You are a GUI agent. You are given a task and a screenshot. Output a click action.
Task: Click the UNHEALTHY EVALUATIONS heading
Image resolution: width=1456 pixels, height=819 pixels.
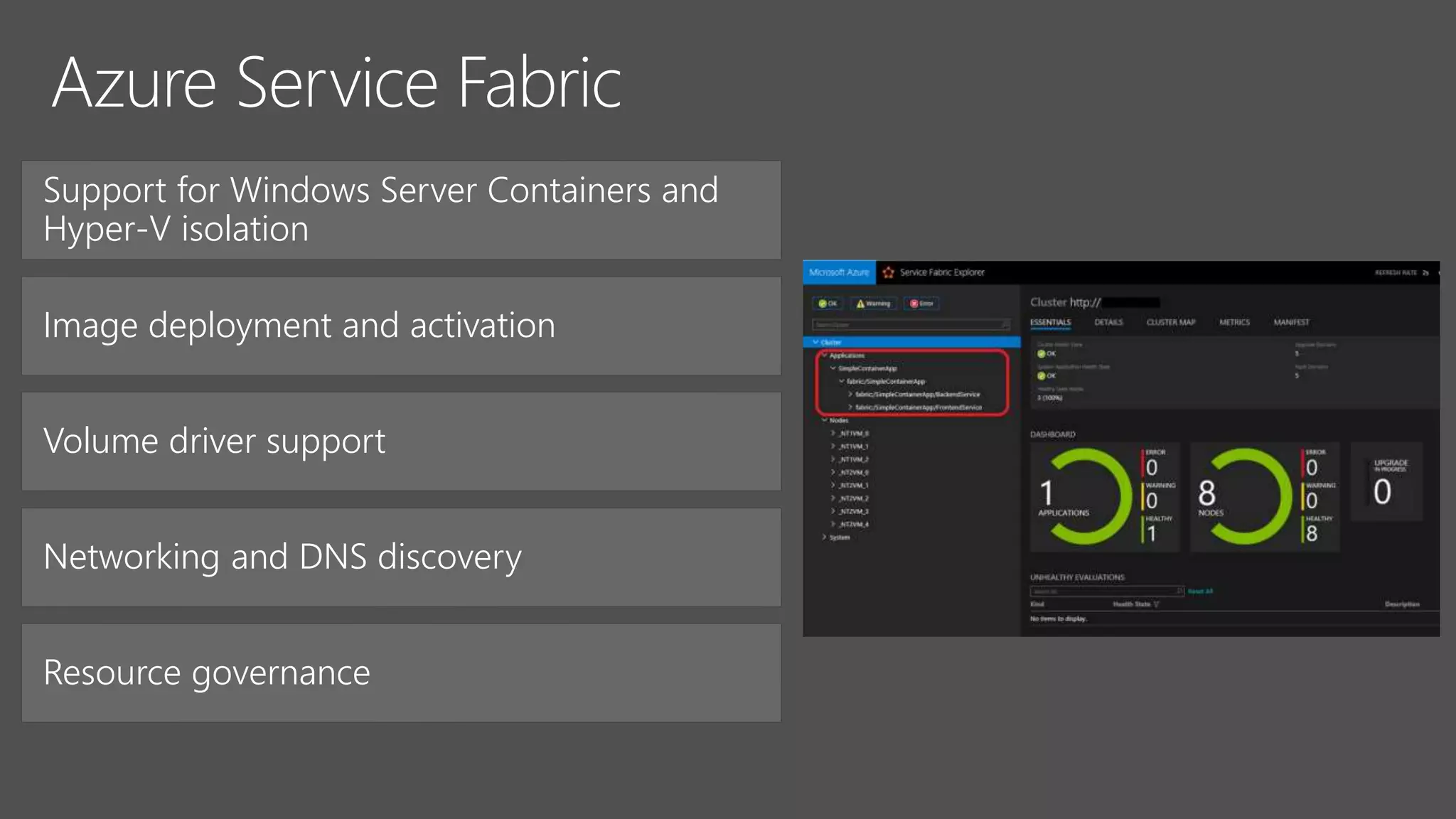point(1077,578)
